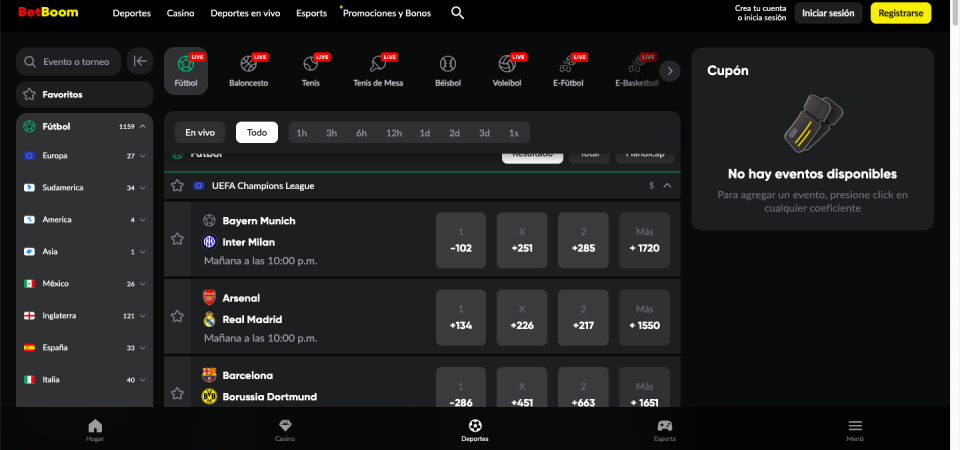This screenshot has width=960, height=450.
Task: Open Casino in bottom bar
Action: (x=285, y=430)
